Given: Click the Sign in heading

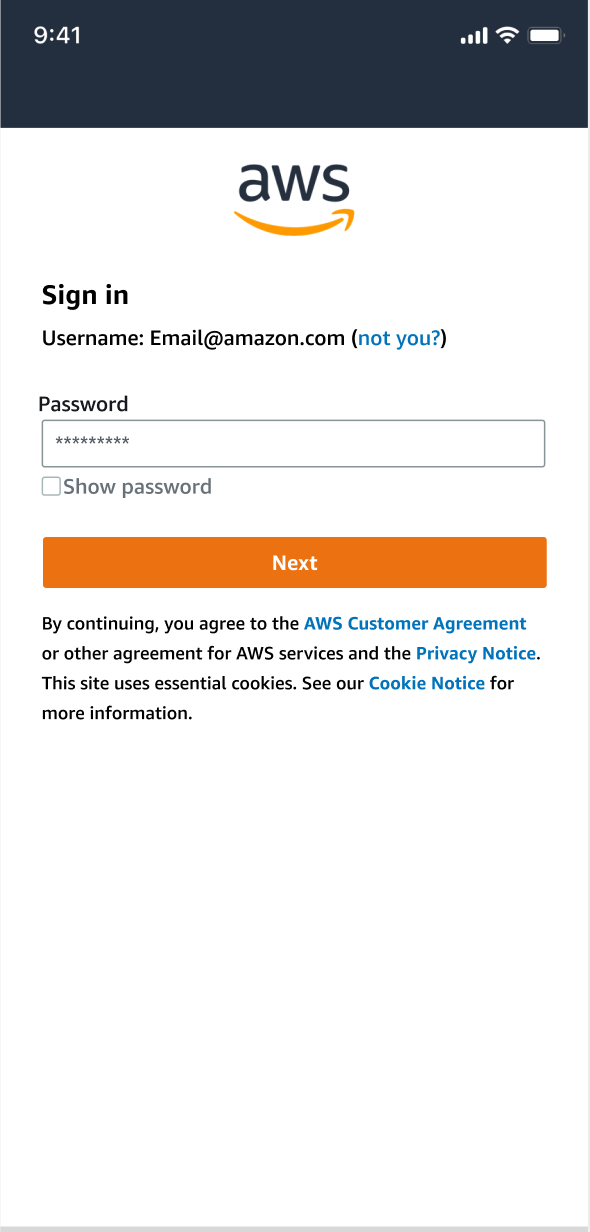Looking at the screenshot, I should click(84, 295).
